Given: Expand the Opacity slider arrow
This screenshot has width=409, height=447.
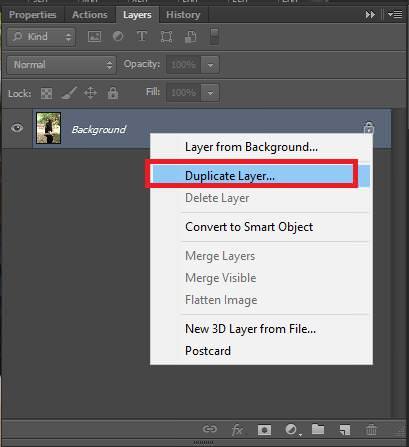Looking at the screenshot, I should pos(210,65).
